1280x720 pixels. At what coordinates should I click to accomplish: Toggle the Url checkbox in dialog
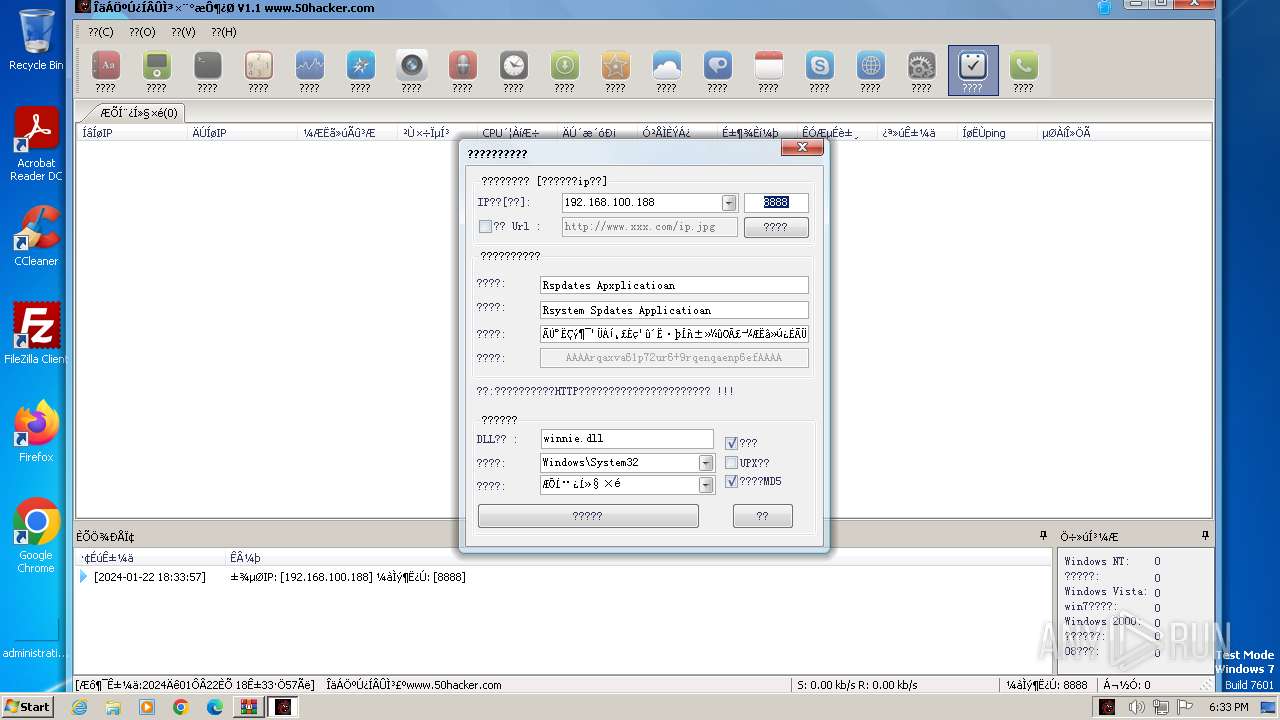tap(485, 227)
